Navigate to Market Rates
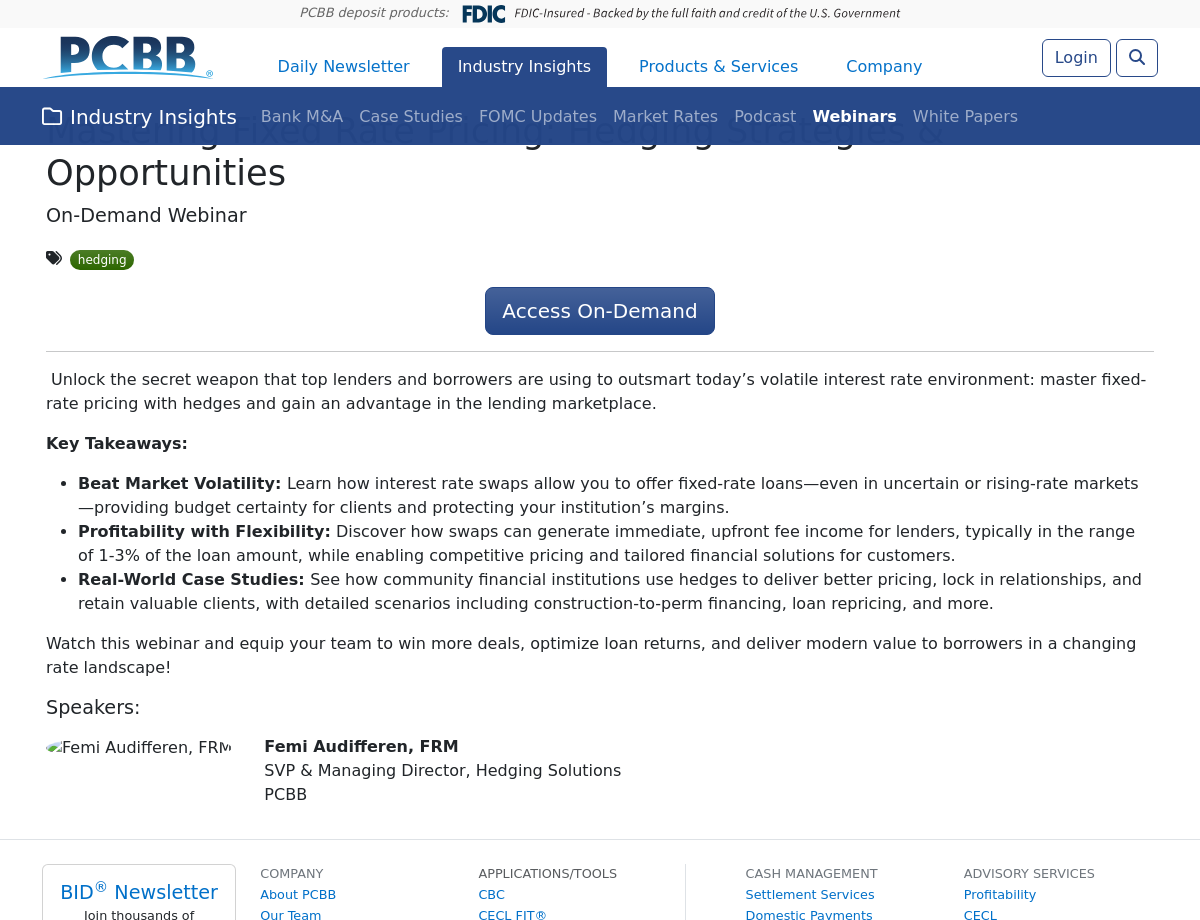Screen dimensions: 1200x920 (x=665, y=117)
